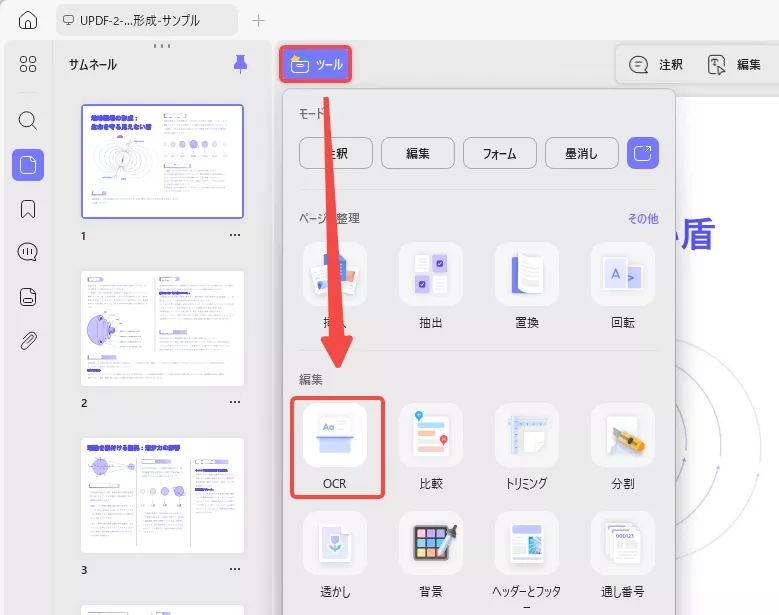Select the 抽出 extract pages tool
The height and width of the screenshot is (615, 779).
click(431, 286)
